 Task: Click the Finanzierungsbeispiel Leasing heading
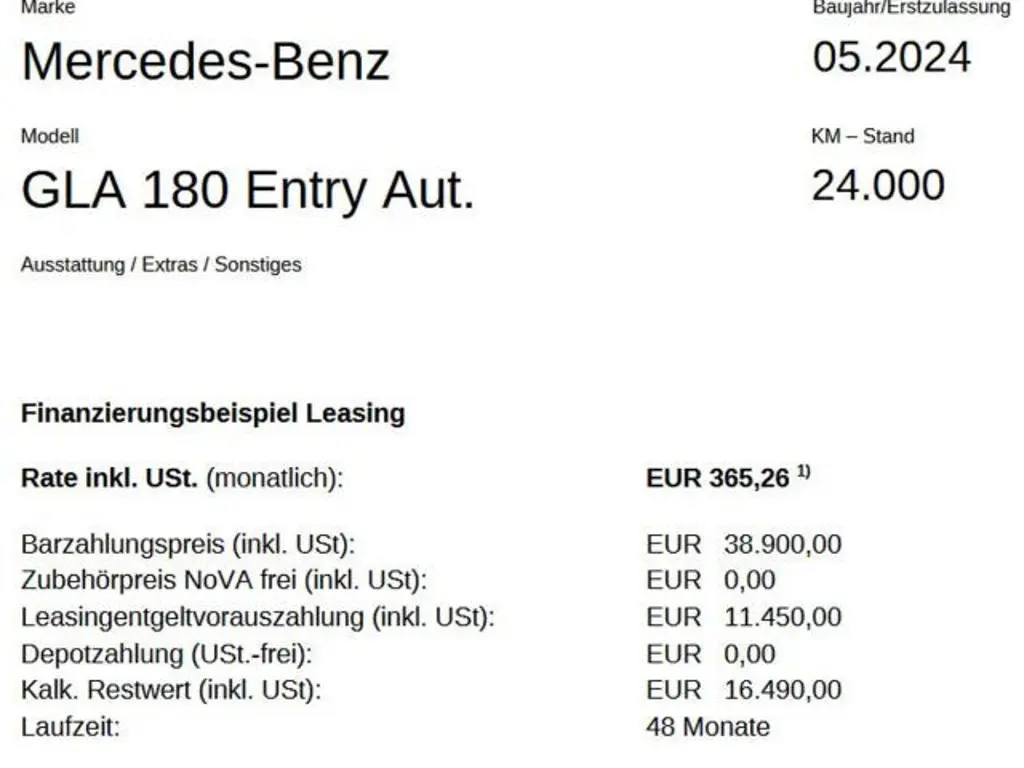212,413
